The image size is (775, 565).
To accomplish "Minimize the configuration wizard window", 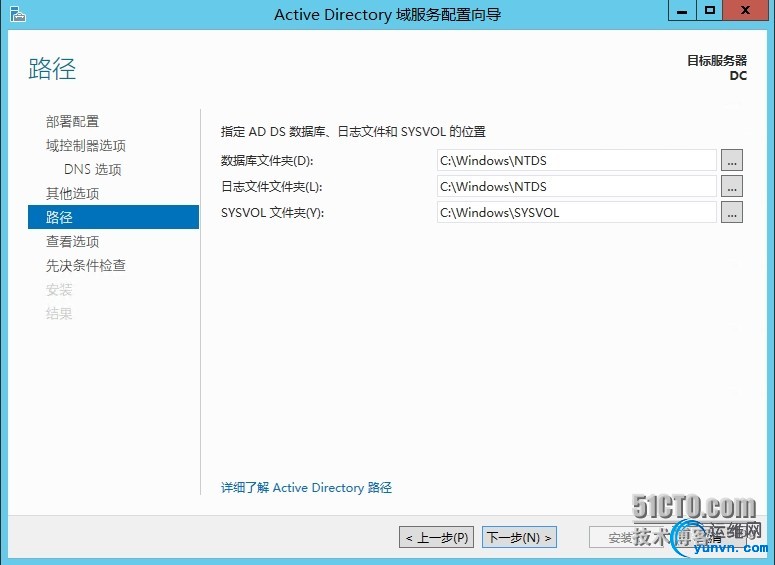I will coord(682,10).
